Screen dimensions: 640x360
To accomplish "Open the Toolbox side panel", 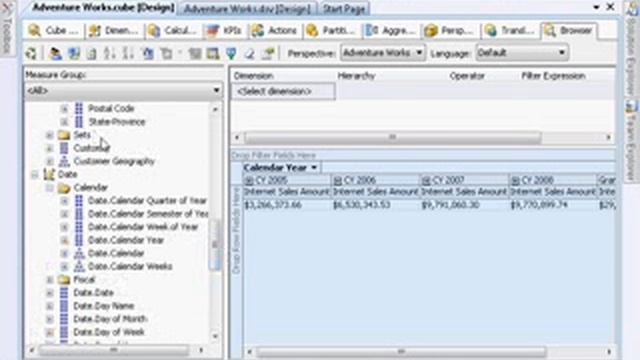I will pos(7,29).
